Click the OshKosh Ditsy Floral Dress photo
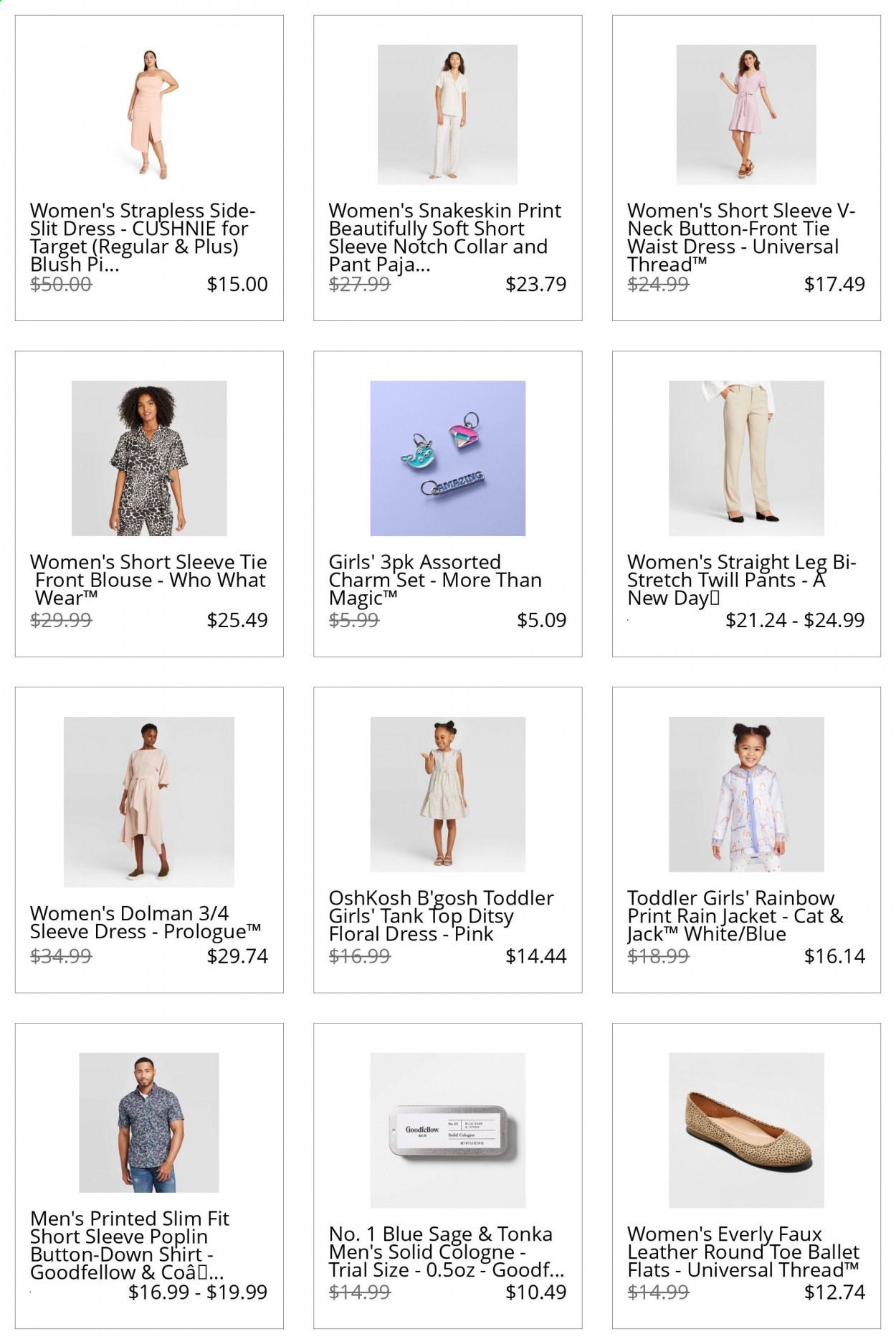 447,794
